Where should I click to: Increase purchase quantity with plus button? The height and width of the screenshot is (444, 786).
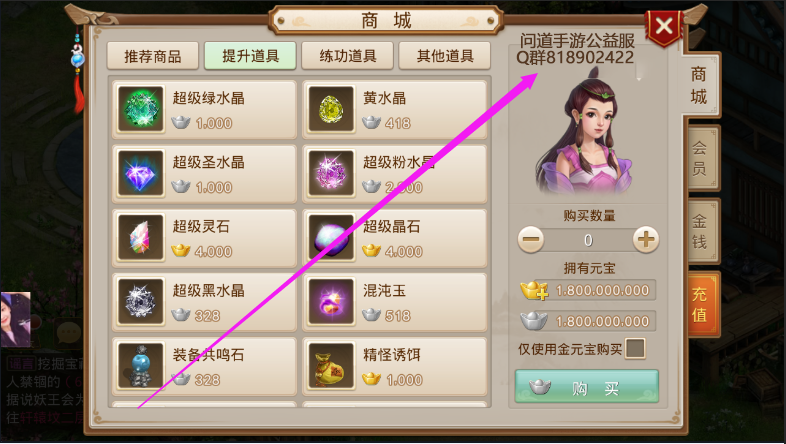pos(646,240)
